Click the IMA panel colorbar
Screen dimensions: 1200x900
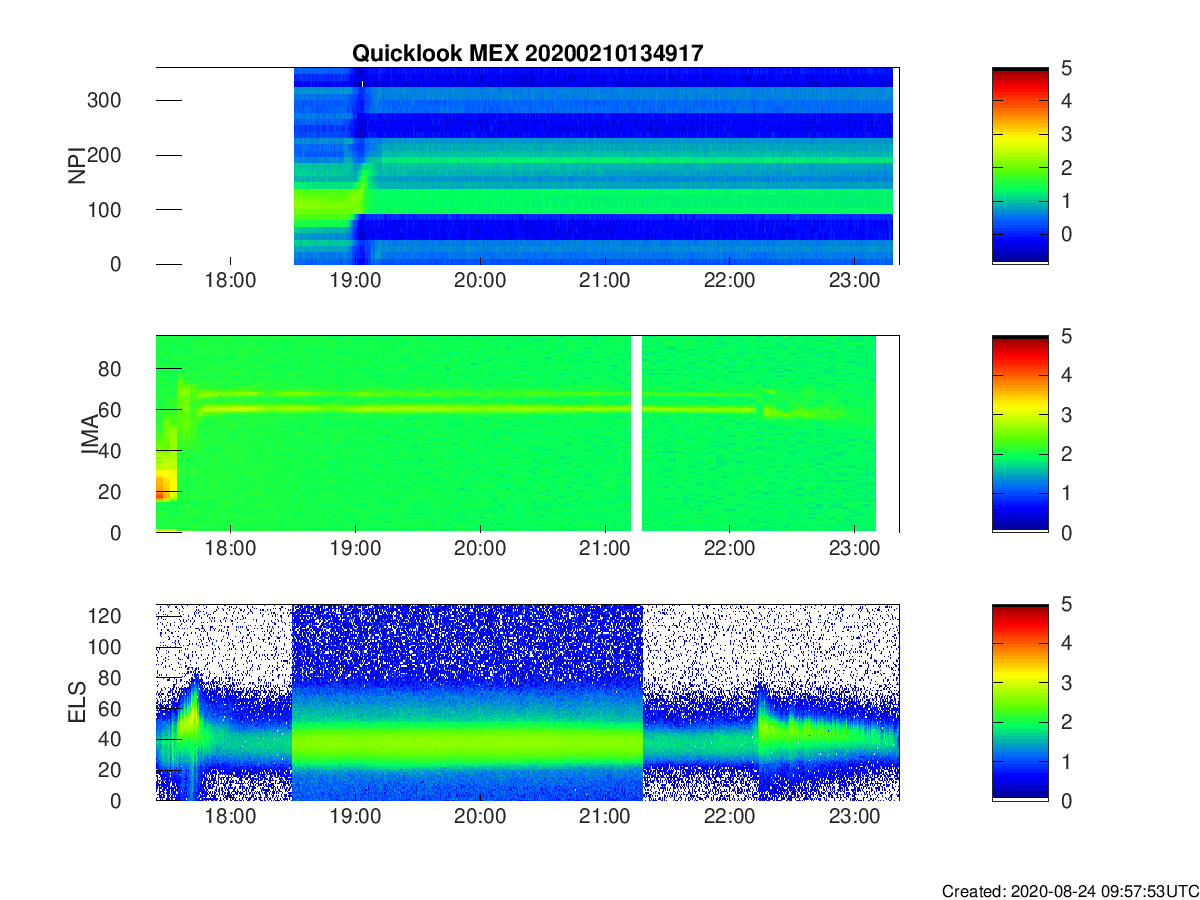1020,434
